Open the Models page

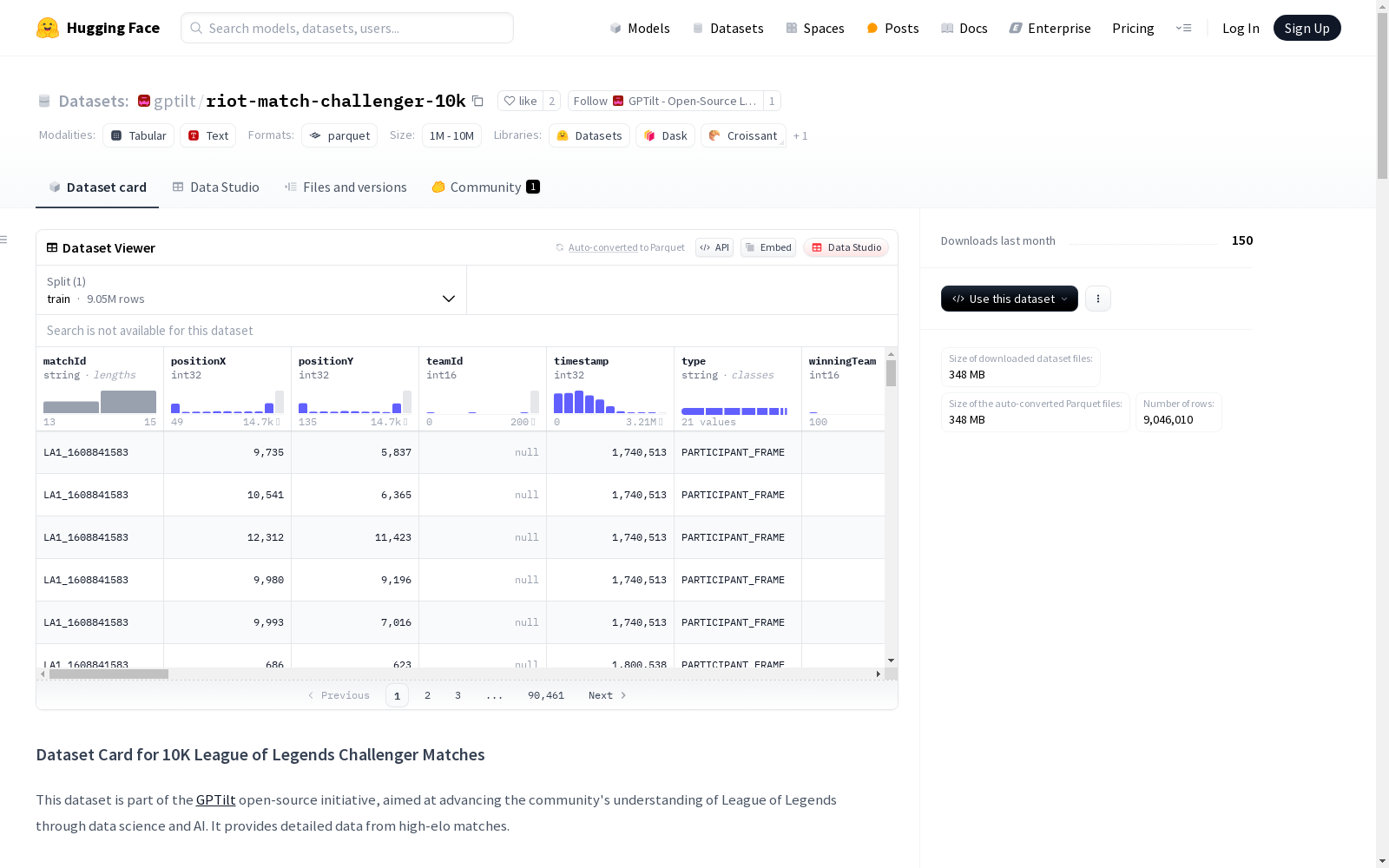pos(640,28)
